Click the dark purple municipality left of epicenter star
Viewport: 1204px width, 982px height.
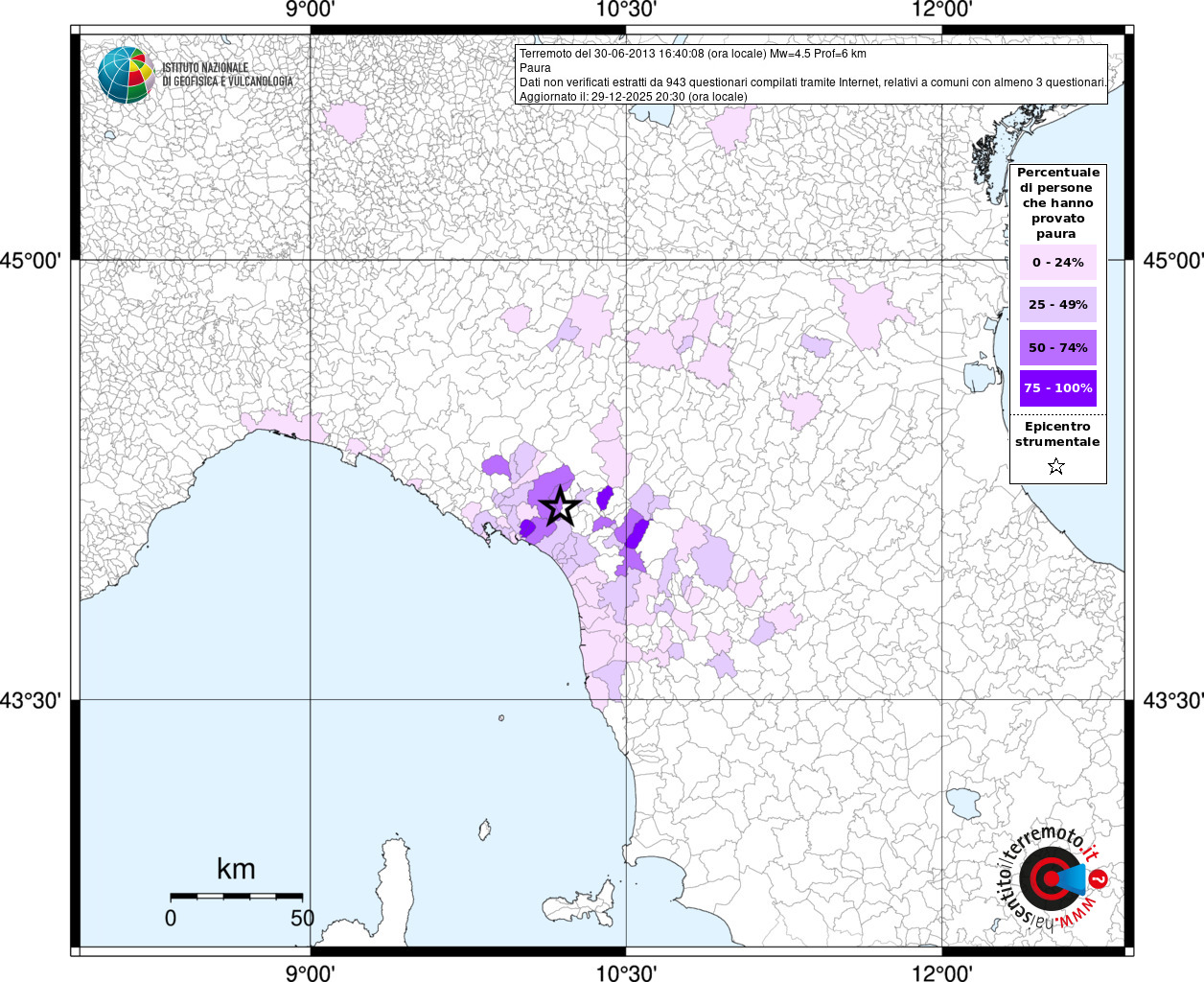tap(527, 528)
